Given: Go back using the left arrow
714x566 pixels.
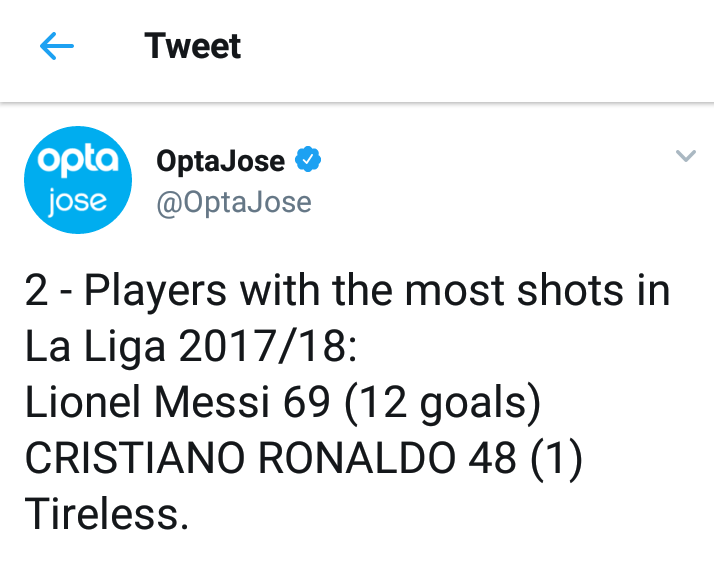Looking at the screenshot, I should pos(57,46).
